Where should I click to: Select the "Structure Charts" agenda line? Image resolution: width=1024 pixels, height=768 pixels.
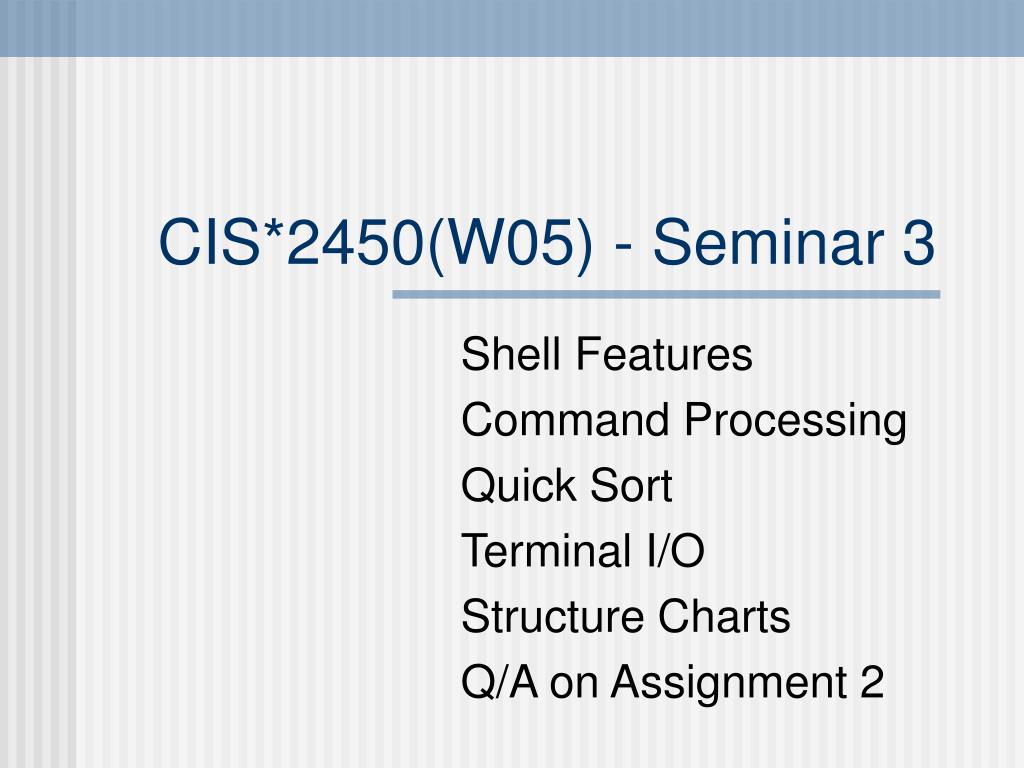pyautogui.click(x=626, y=616)
